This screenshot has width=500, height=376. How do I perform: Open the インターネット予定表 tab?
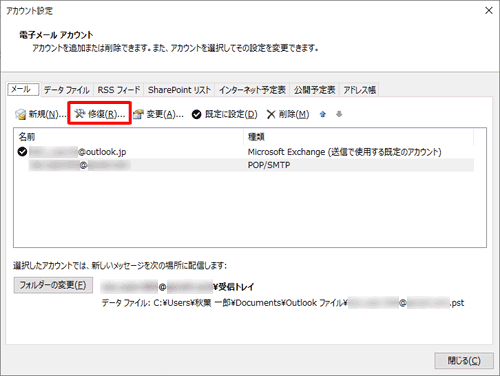[x=252, y=90]
